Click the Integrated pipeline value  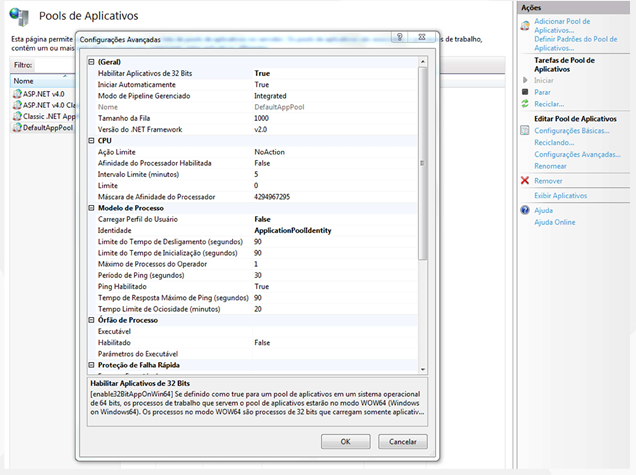pos(270,96)
